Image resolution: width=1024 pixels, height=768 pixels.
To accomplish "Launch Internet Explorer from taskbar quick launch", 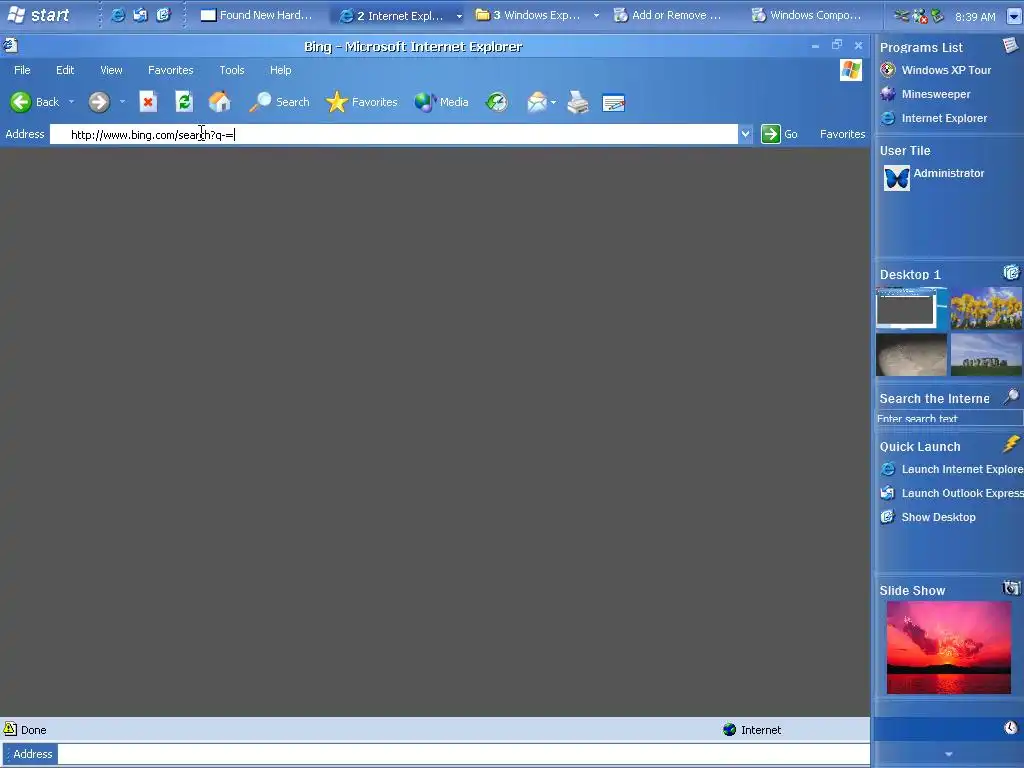I will (118, 15).
